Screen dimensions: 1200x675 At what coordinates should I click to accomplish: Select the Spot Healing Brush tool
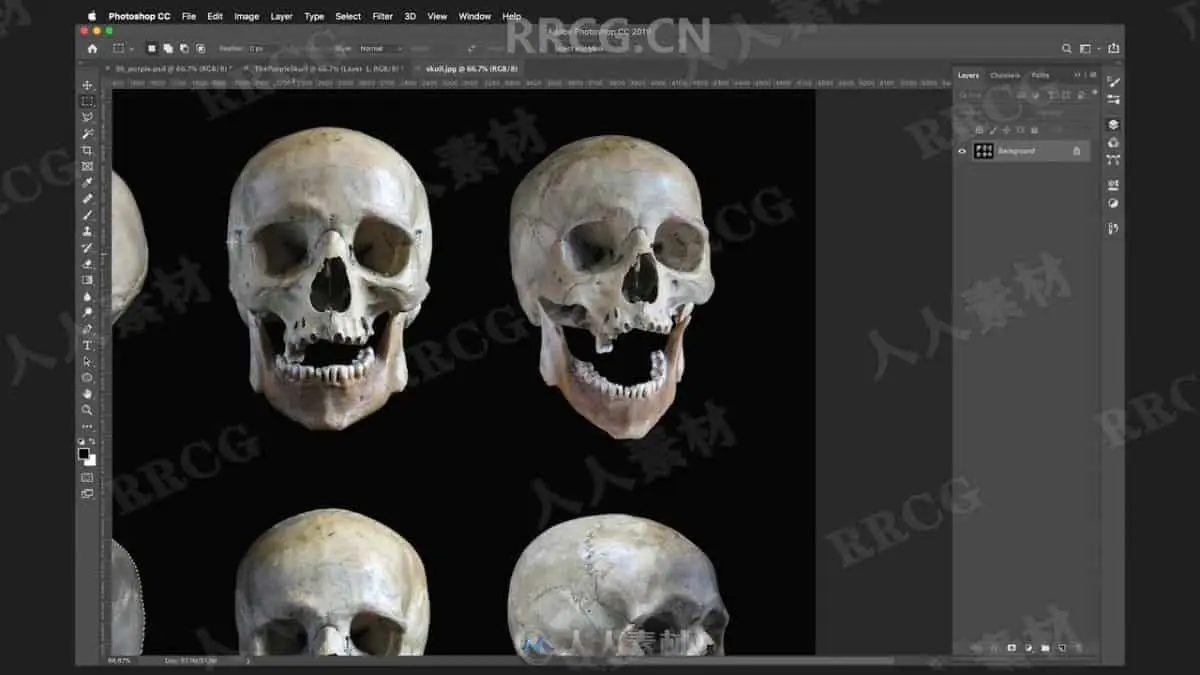click(x=88, y=199)
